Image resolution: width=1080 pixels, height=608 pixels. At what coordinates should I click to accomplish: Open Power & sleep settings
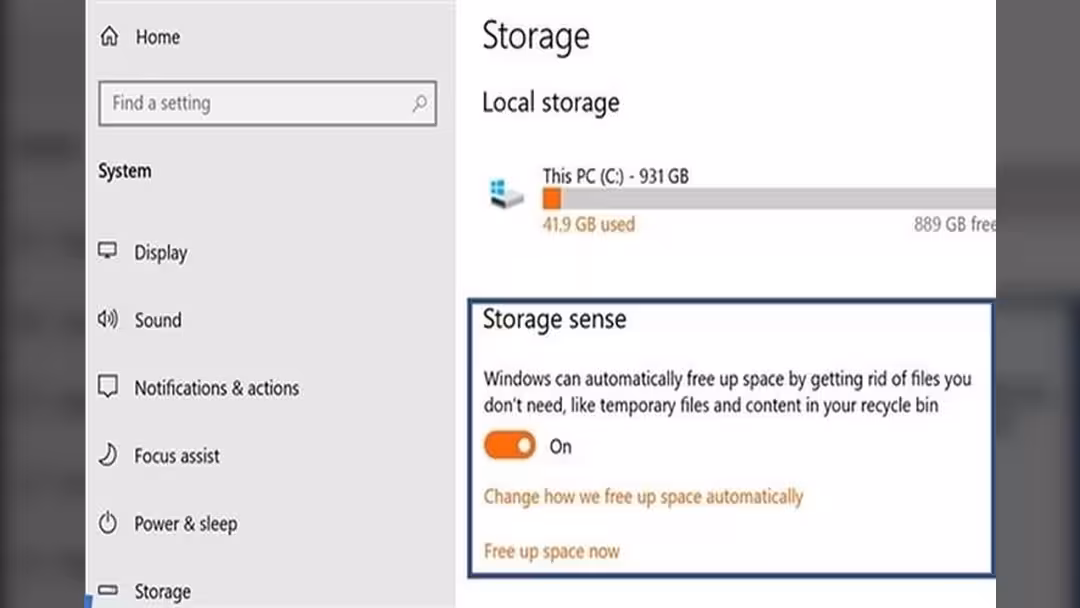[x=186, y=524]
